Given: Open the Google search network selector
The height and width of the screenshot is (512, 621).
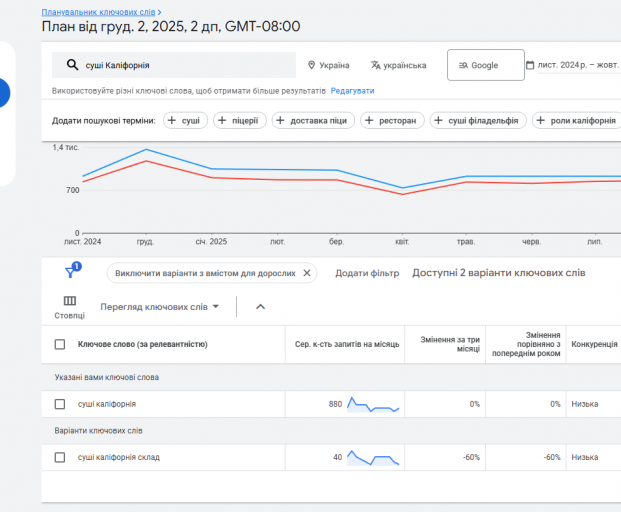Looking at the screenshot, I should click(485, 65).
